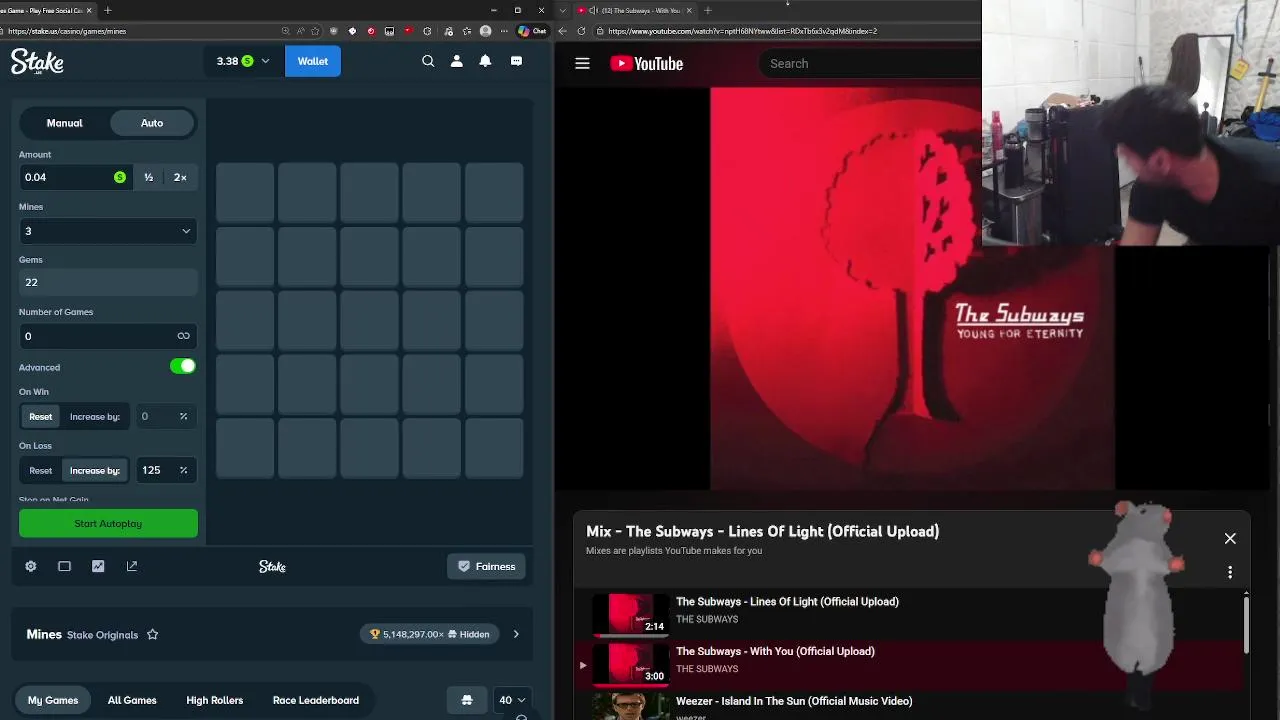
Task: Open the Wallet
Action: pyautogui.click(x=312, y=61)
